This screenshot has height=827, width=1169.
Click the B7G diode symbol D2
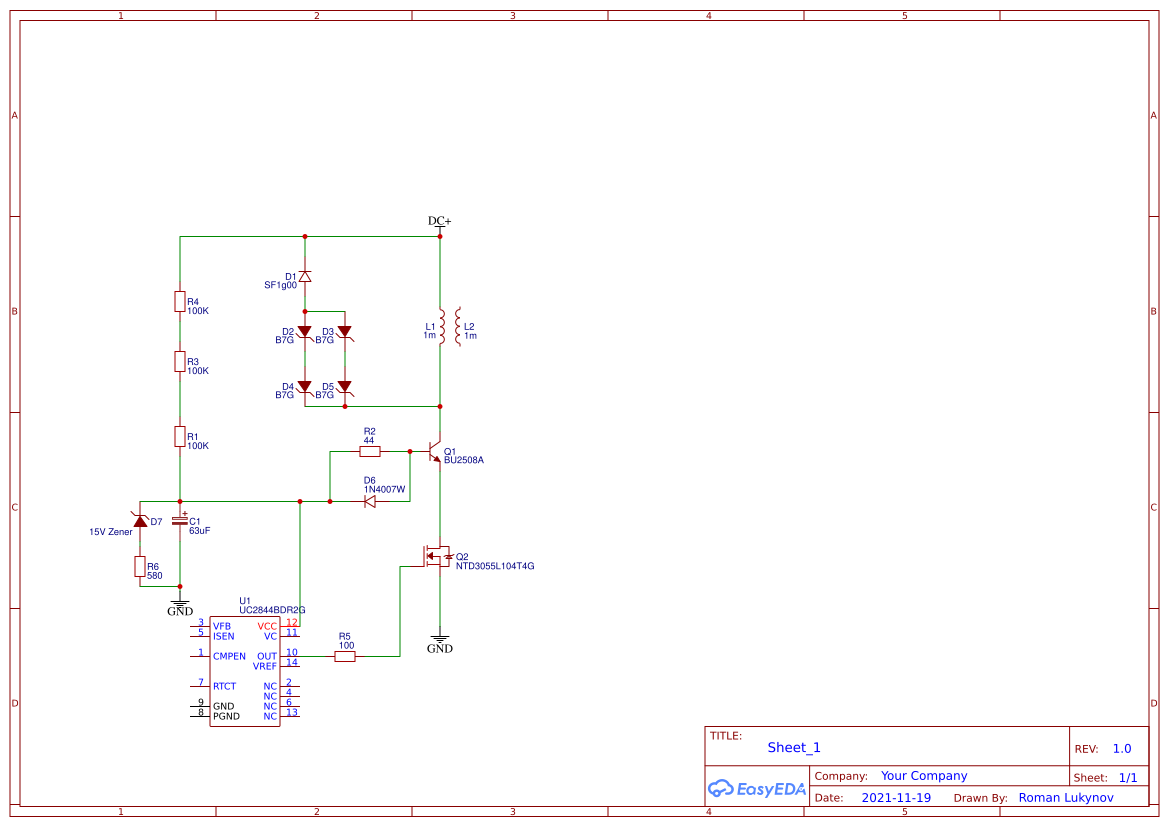304,330
